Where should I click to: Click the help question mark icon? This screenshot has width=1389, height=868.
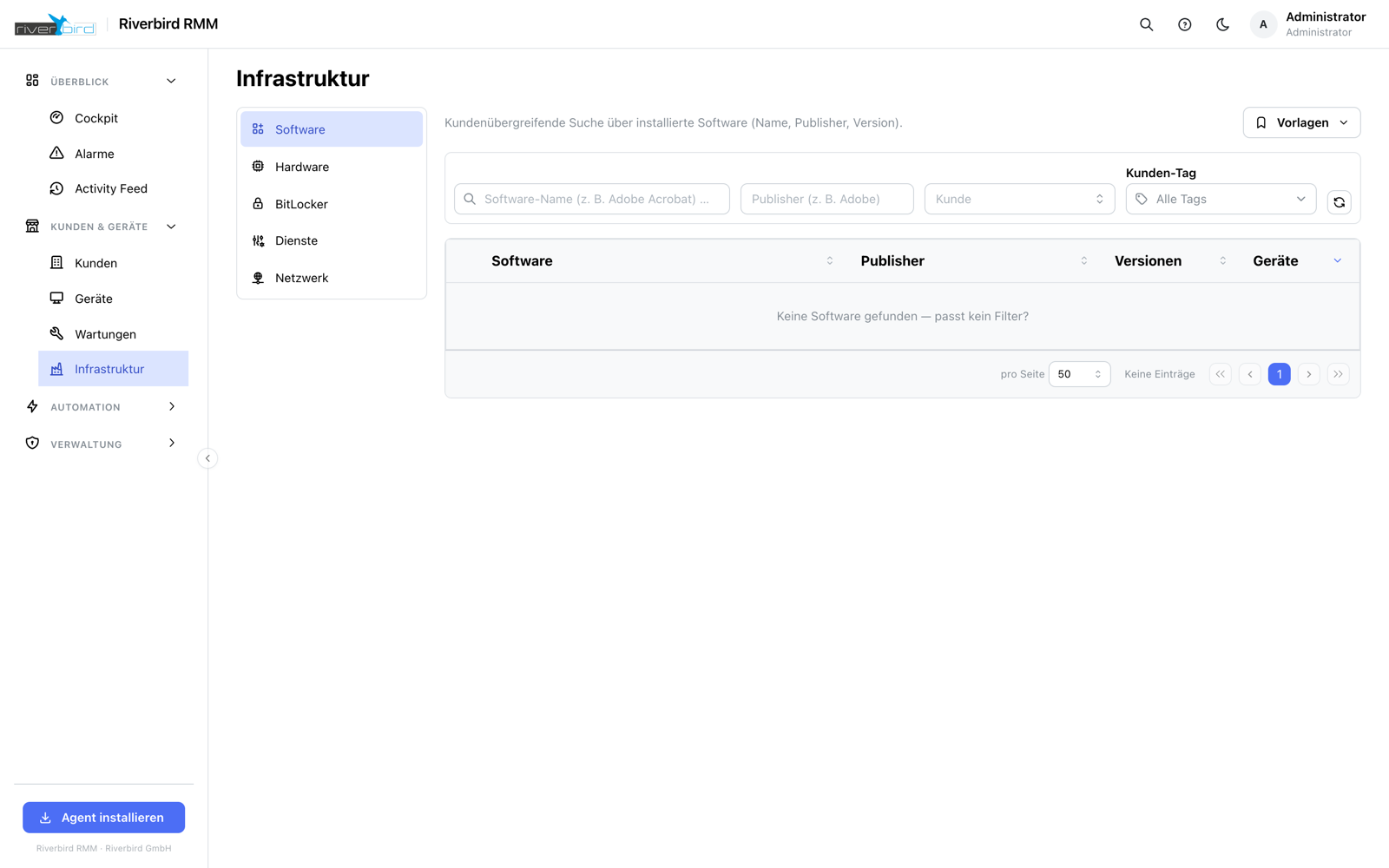1184,24
